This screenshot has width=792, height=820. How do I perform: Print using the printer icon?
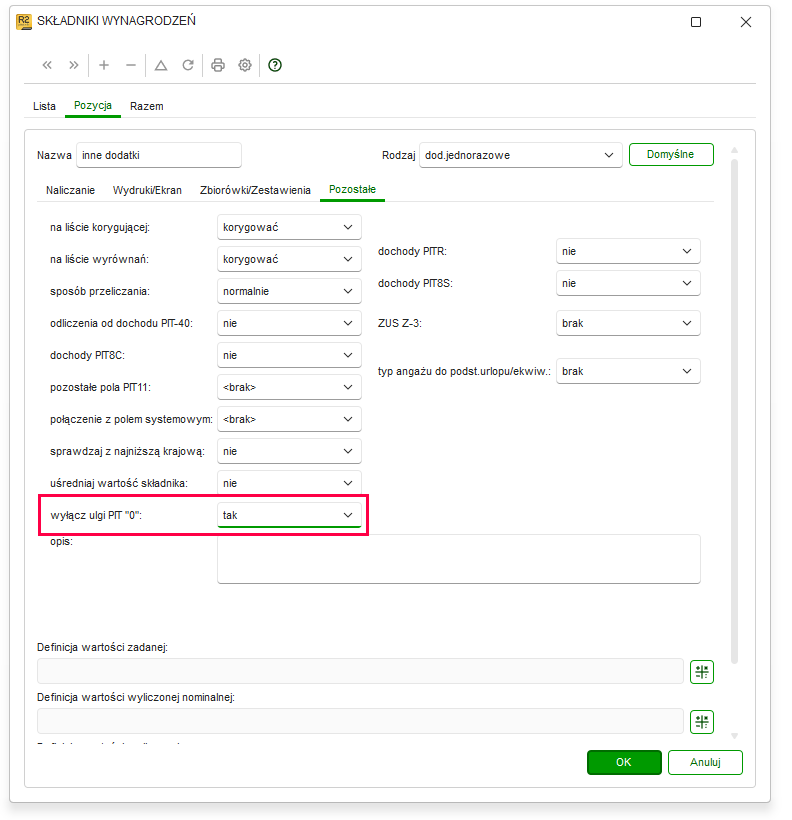(x=218, y=65)
